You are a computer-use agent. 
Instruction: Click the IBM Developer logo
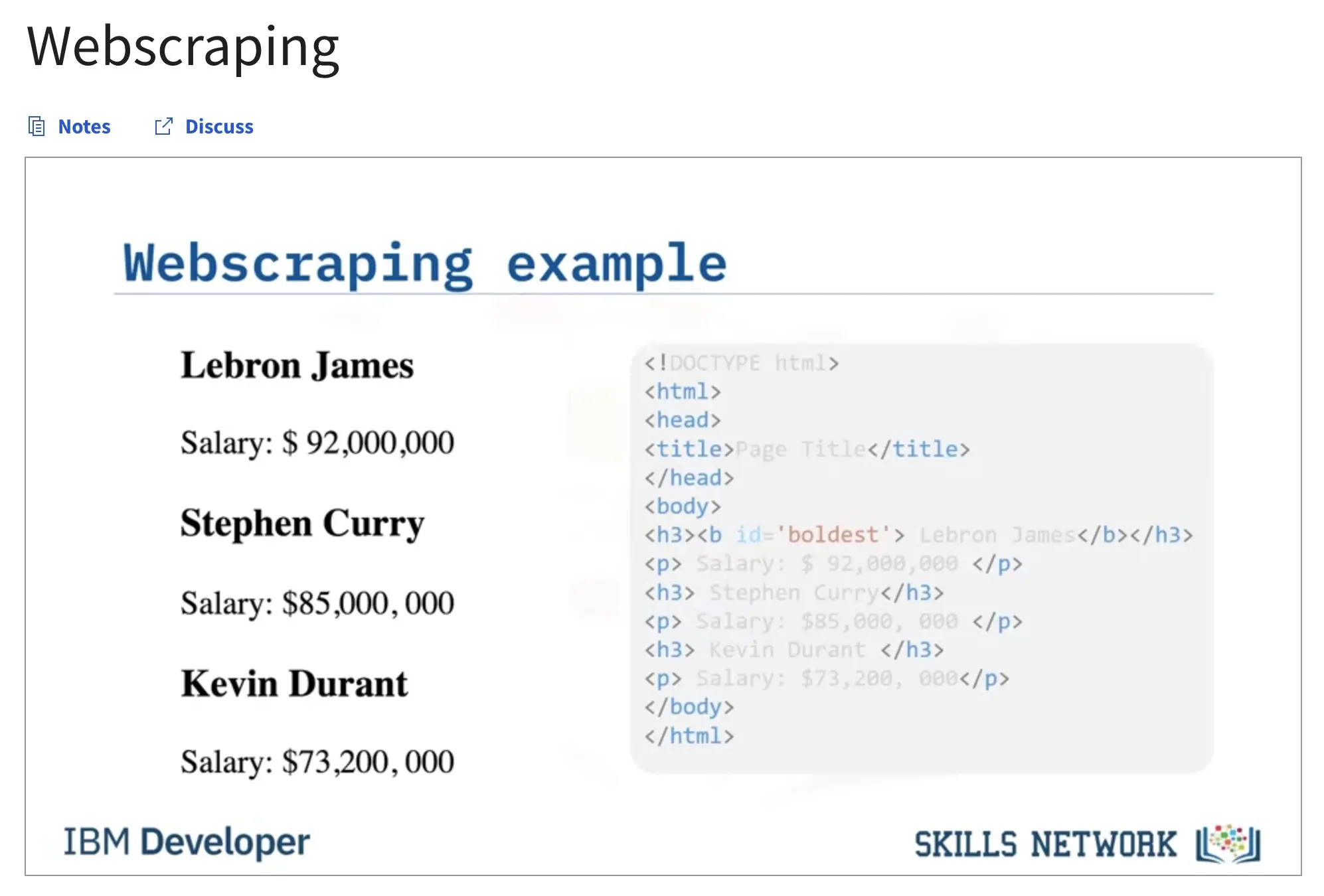[x=186, y=842]
